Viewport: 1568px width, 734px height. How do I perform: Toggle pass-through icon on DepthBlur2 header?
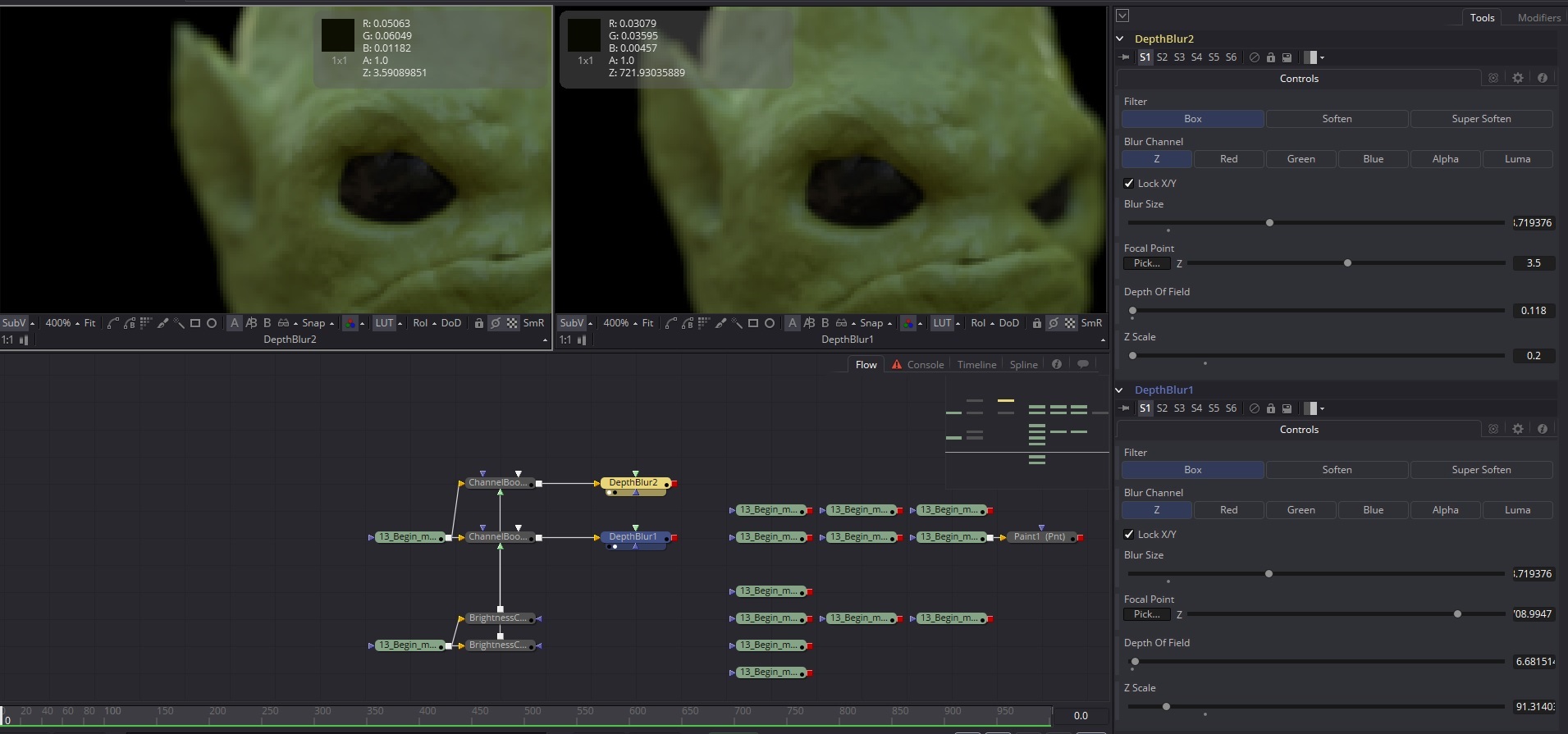1254,57
